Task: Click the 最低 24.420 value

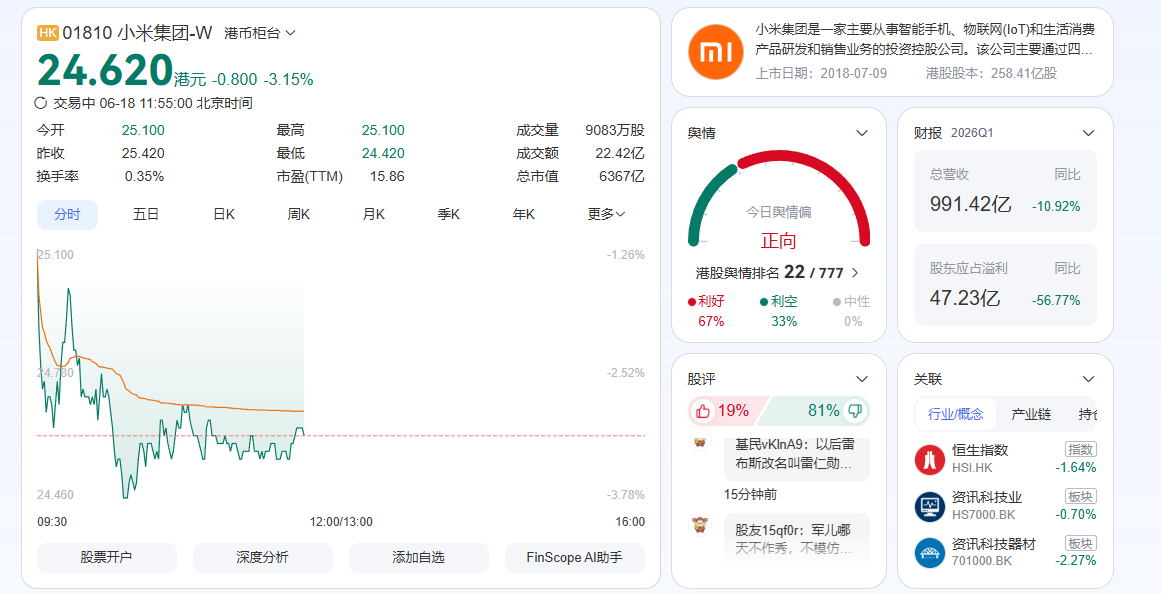Action: (x=383, y=153)
